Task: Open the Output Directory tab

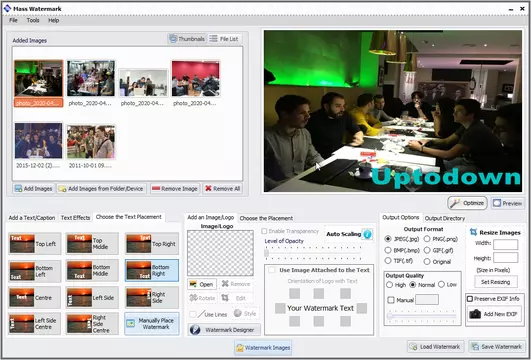Action: (444, 218)
